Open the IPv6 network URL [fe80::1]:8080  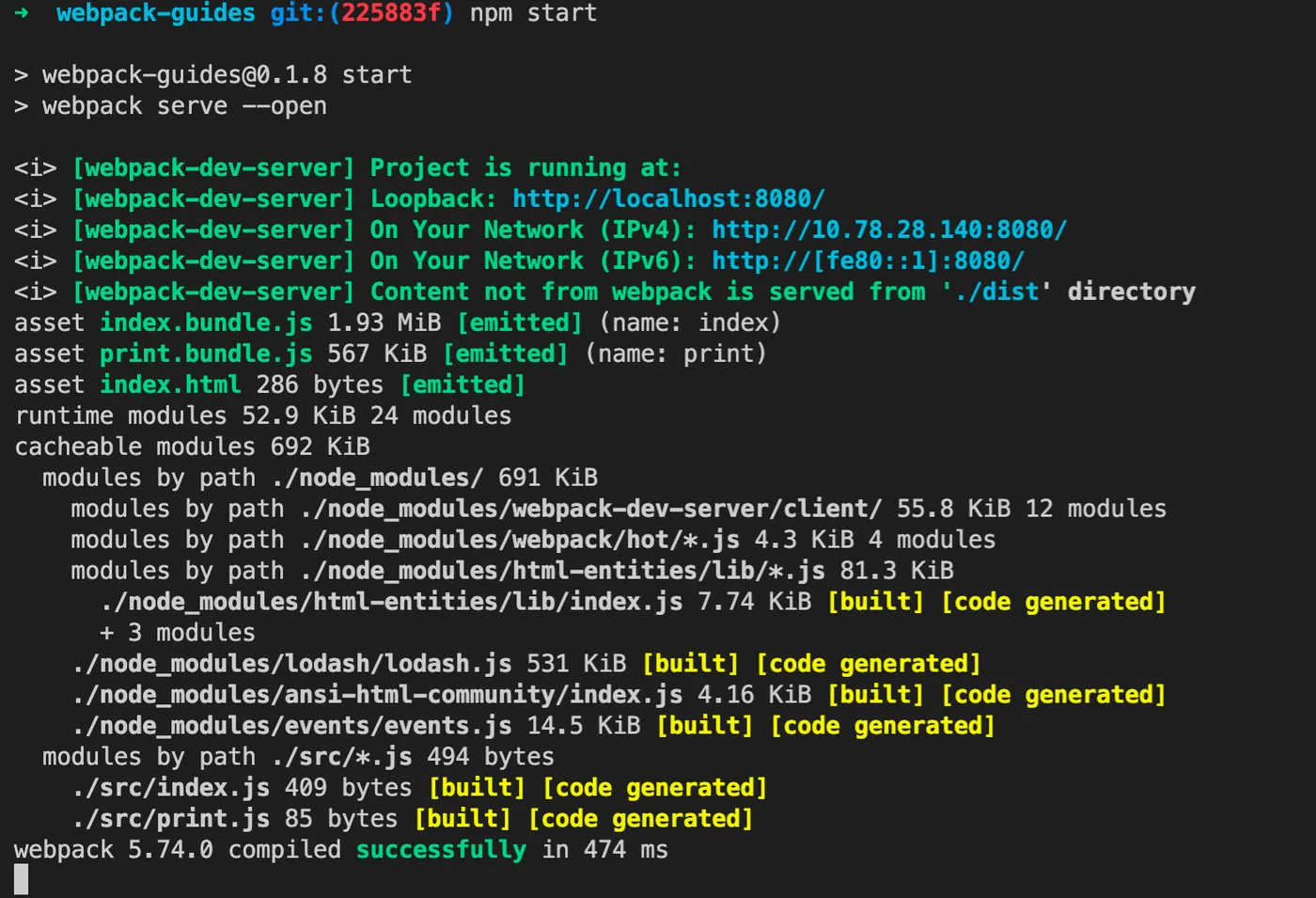(x=867, y=260)
